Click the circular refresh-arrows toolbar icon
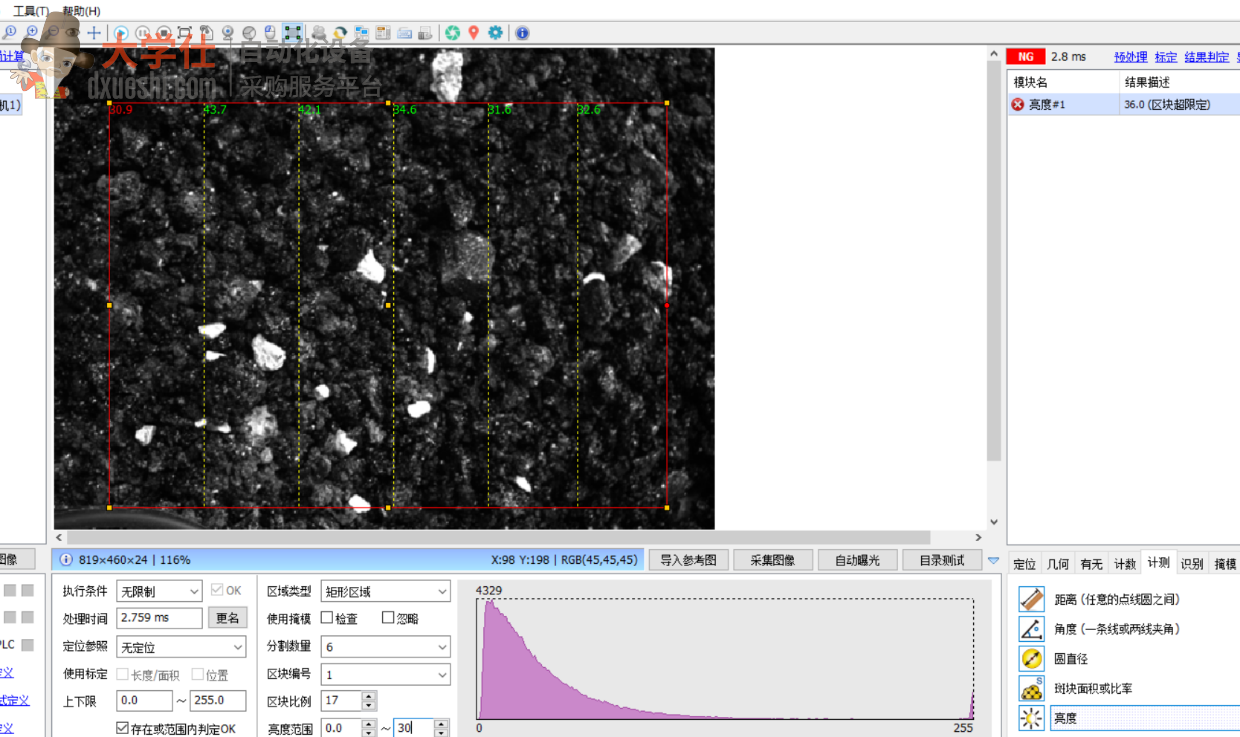Image resolution: width=1240 pixels, height=737 pixels. [340, 33]
